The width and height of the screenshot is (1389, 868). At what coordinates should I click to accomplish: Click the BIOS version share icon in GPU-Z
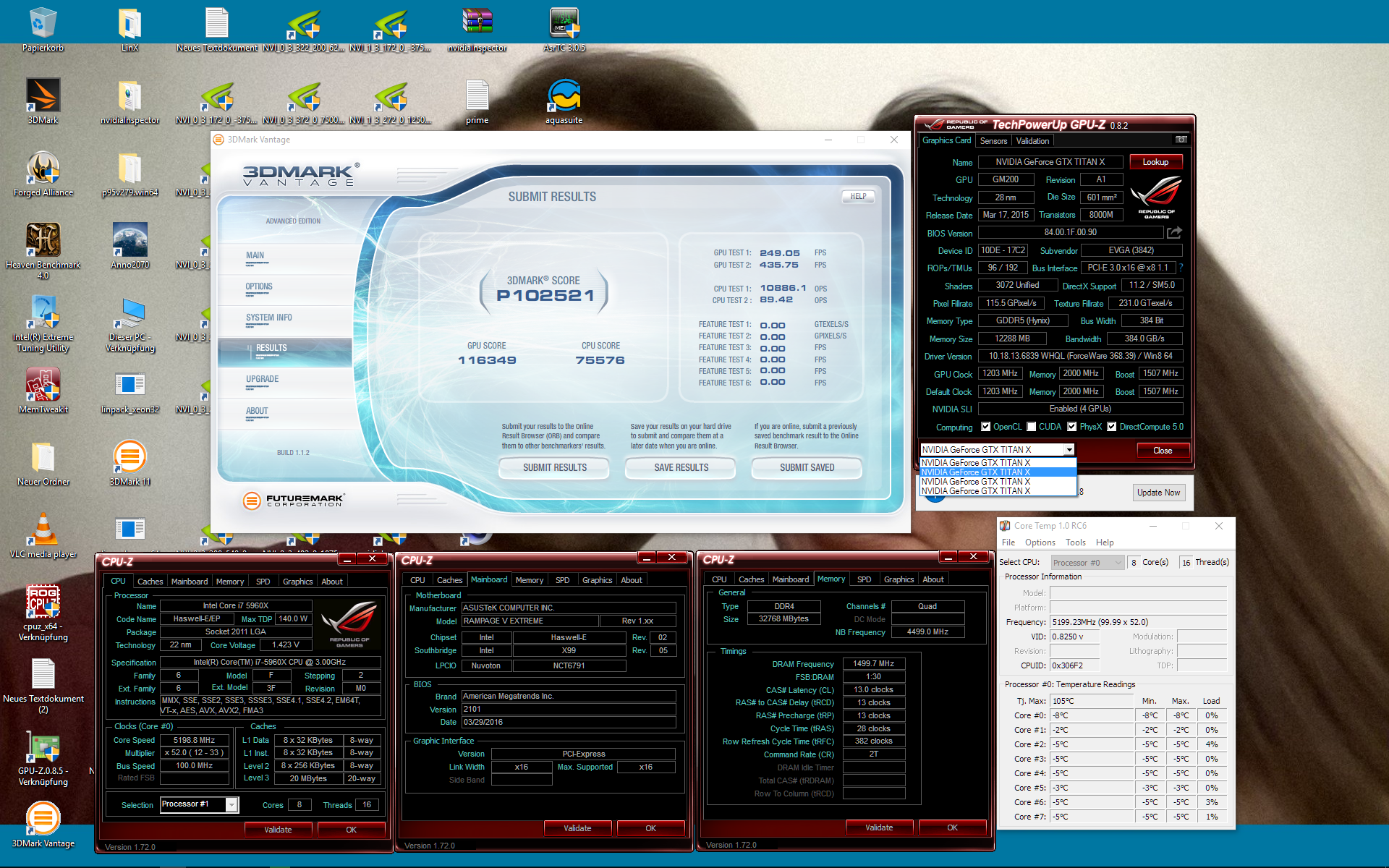[1174, 232]
